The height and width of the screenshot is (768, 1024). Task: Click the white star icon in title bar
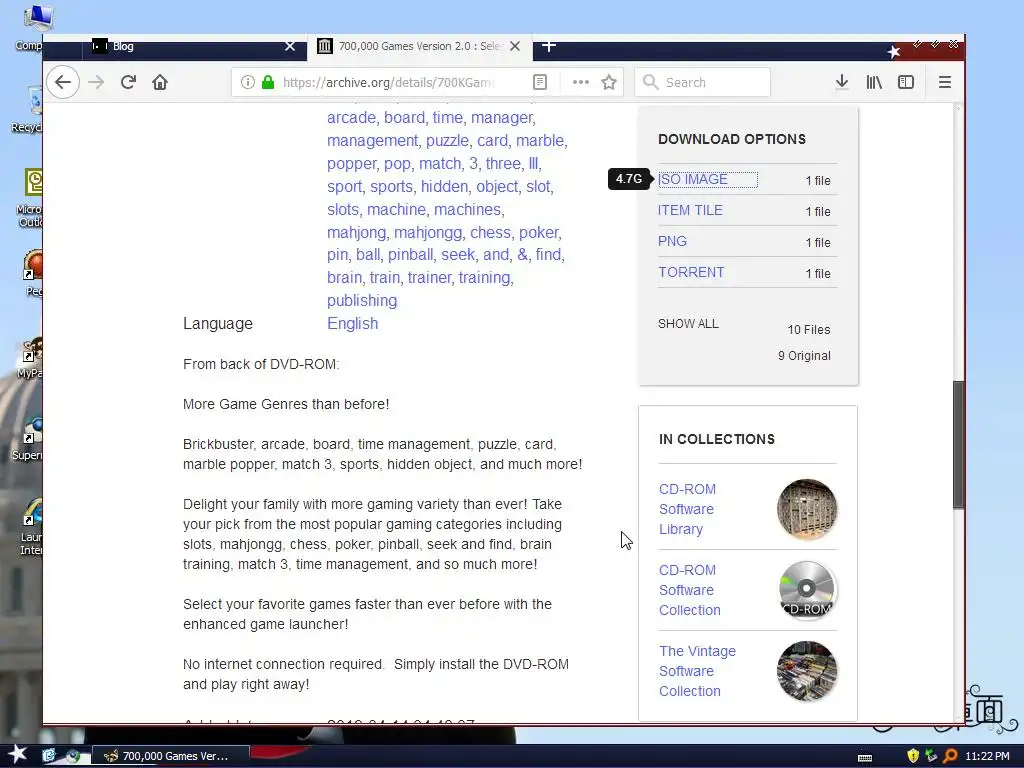click(x=893, y=51)
